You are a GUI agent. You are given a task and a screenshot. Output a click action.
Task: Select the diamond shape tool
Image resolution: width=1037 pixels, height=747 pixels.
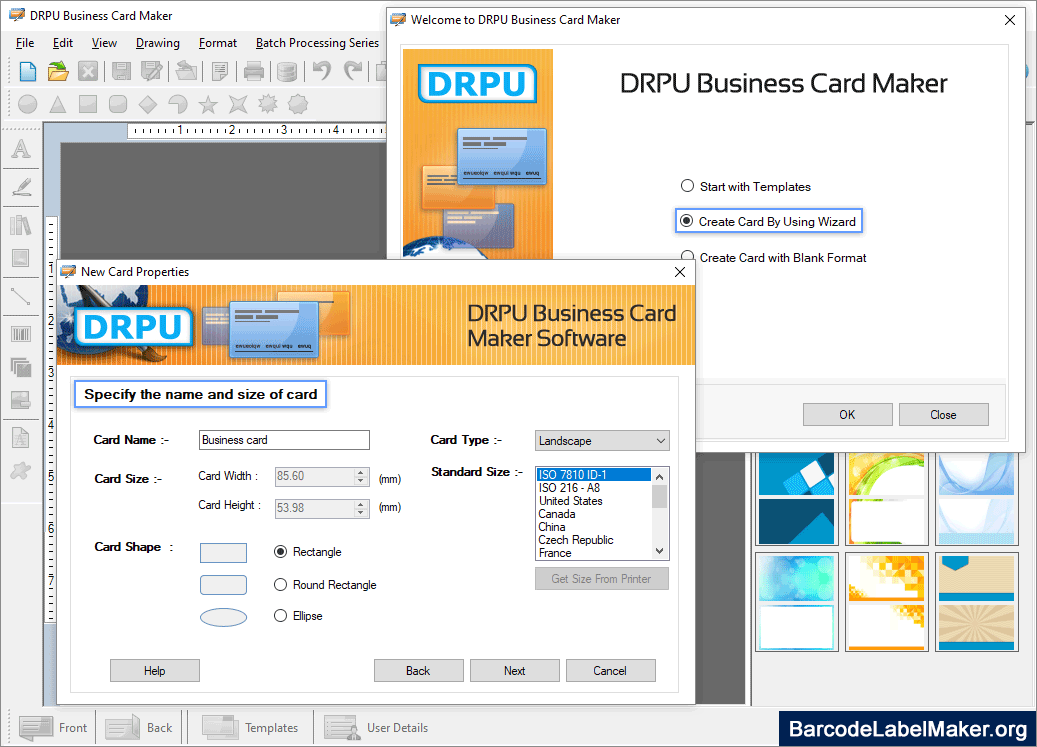click(148, 104)
